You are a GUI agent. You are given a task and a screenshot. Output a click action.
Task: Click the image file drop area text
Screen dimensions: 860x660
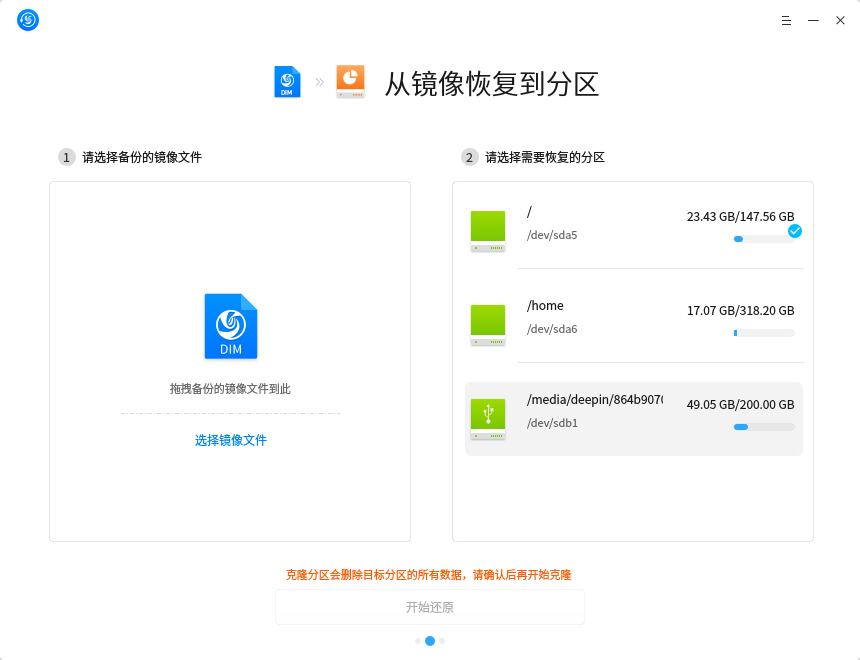pyautogui.click(x=230, y=389)
